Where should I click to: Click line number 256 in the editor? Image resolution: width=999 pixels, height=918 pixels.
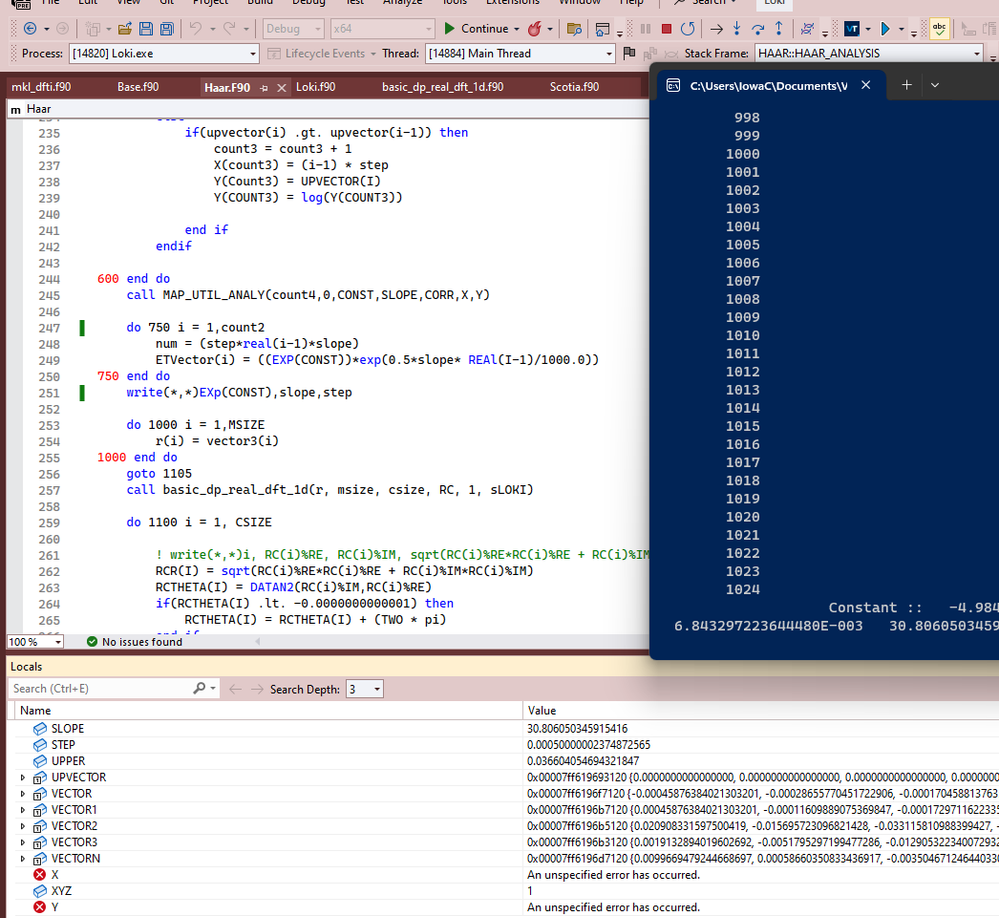tap(49, 474)
